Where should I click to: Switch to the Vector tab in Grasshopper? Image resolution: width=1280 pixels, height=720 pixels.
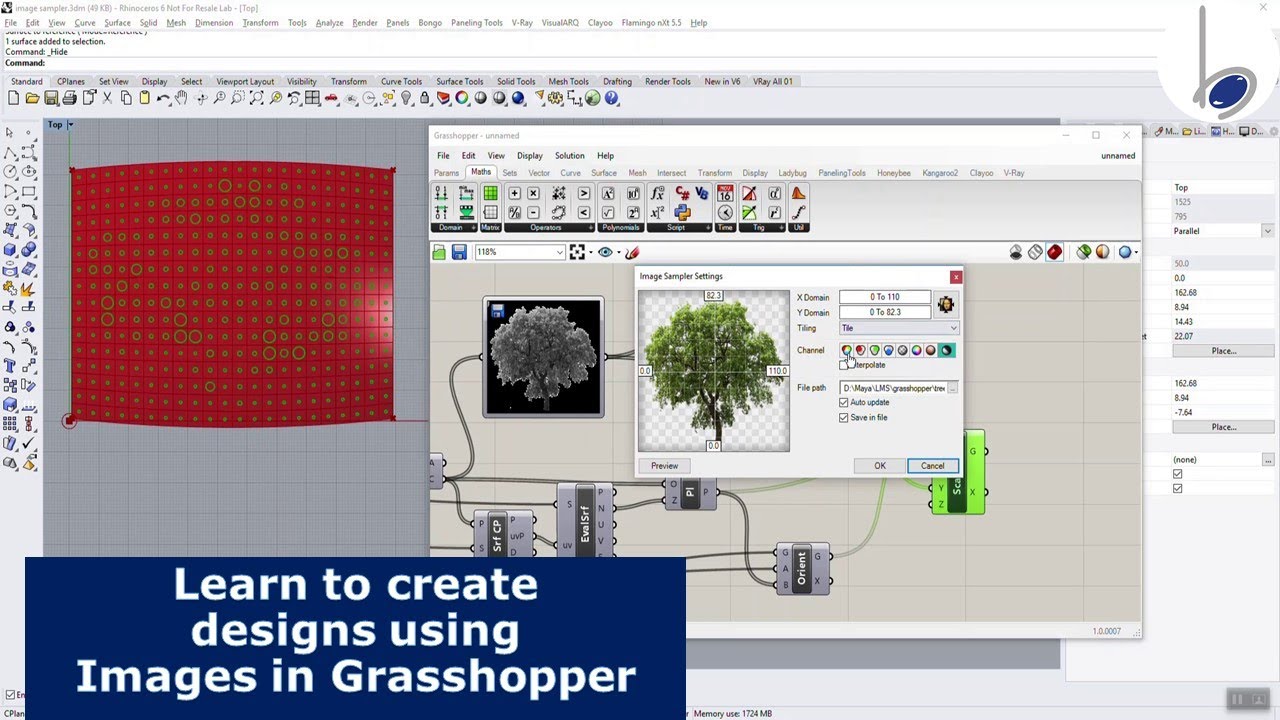coord(539,173)
